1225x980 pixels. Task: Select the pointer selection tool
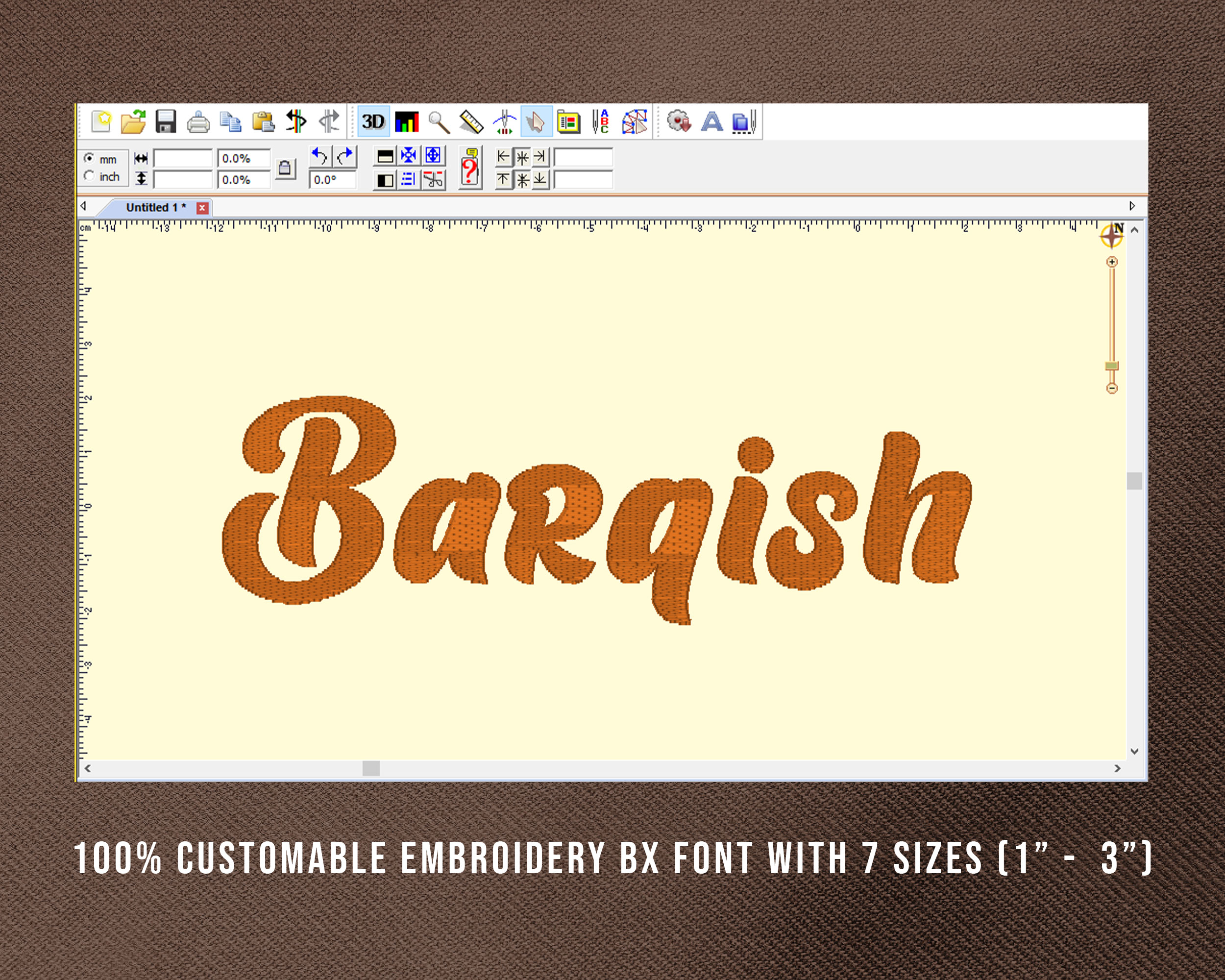pyautogui.click(x=536, y=122)
